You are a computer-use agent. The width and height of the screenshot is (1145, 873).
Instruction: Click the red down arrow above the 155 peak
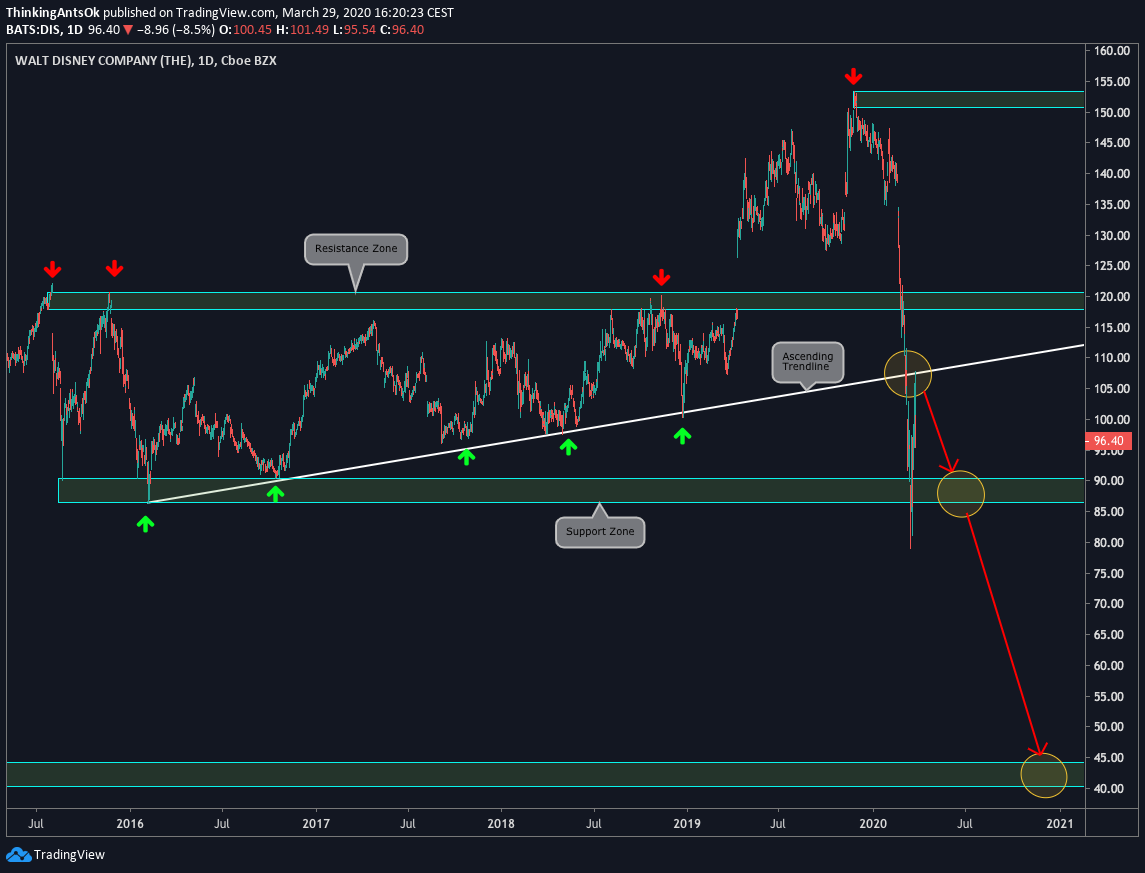tap(853, 76)
